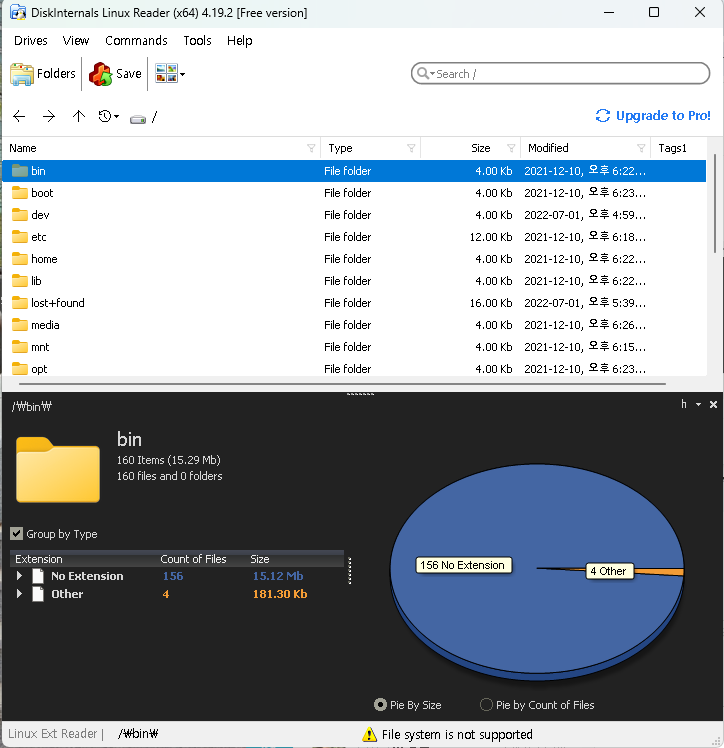The image size is (724, 748).
Task: Open the preview panel options dropdown
Action: pos(698,405)
